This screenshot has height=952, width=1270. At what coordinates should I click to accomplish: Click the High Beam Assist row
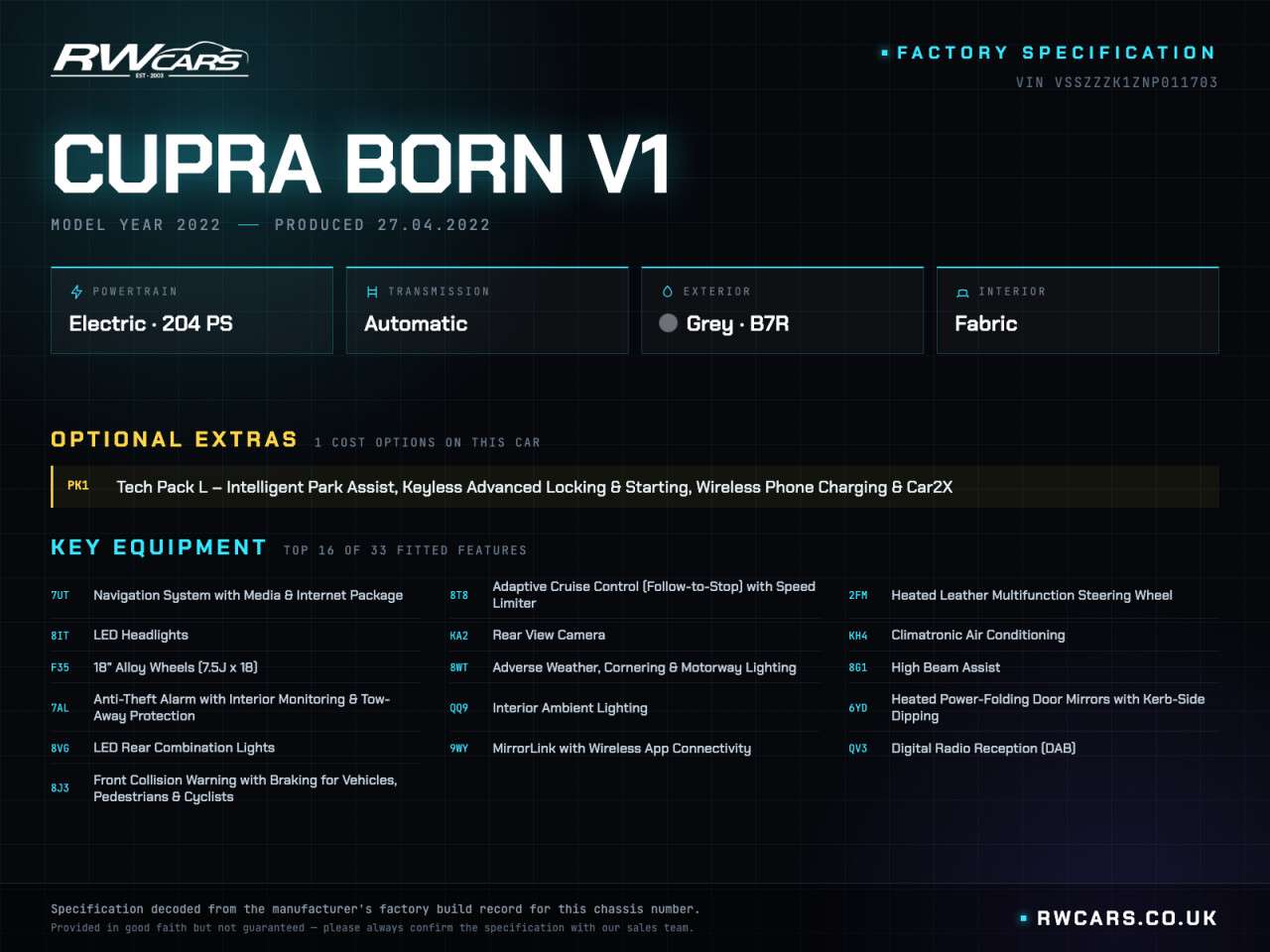coord(1034,667)
